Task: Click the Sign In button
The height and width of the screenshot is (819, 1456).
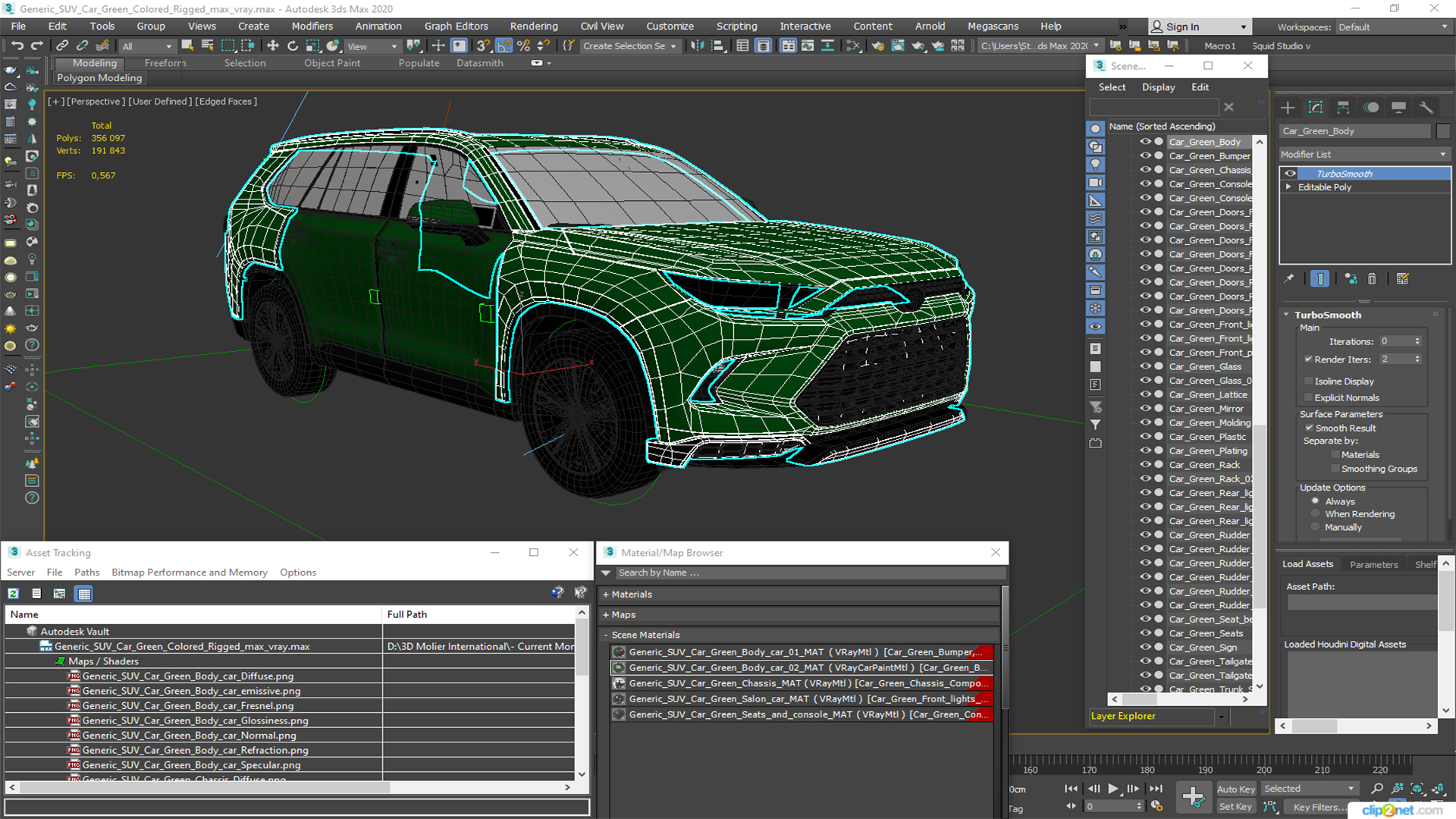Action: point(1199,27)
